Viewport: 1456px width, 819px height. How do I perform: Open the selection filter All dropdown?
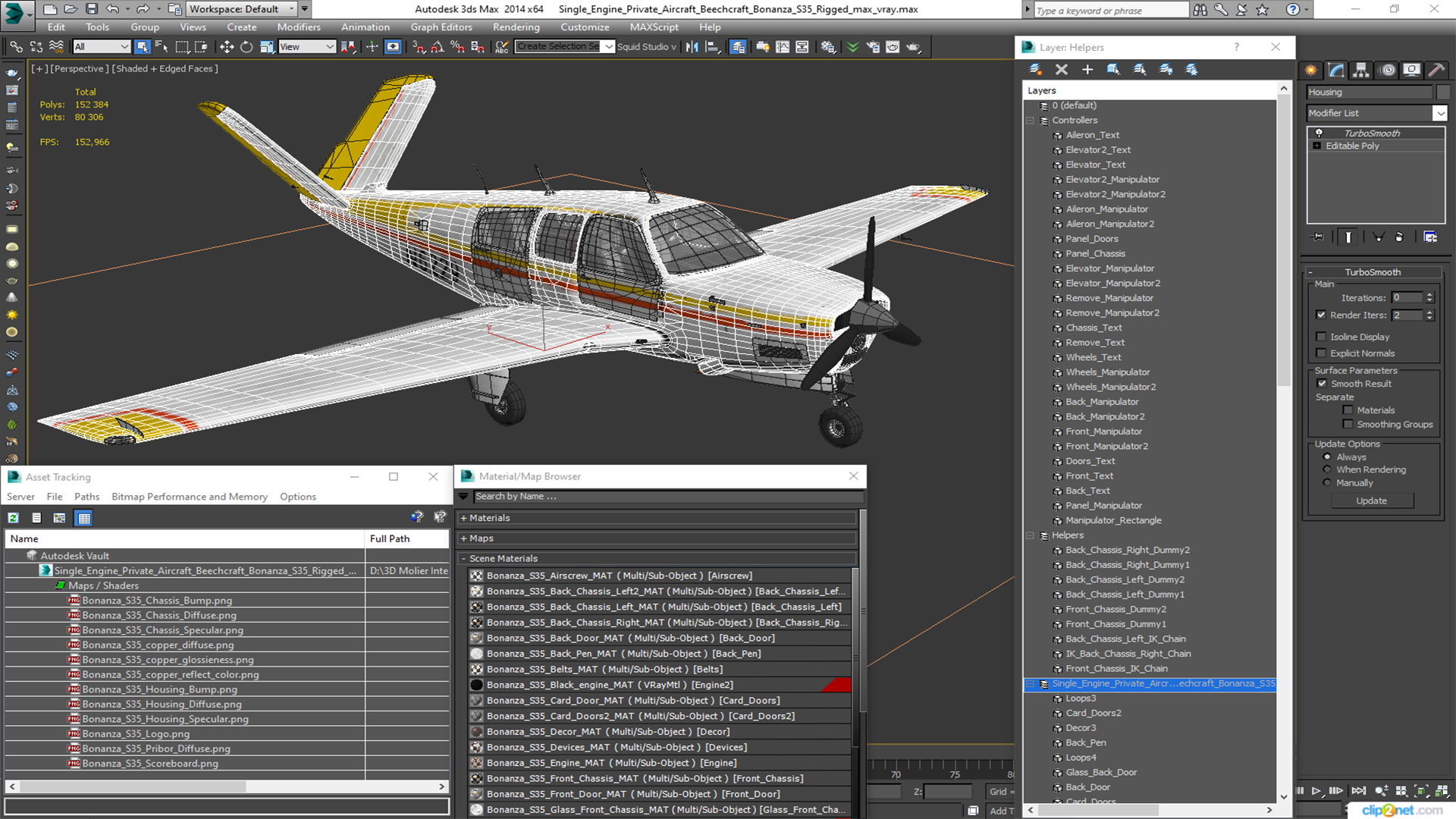pos(102,47)
